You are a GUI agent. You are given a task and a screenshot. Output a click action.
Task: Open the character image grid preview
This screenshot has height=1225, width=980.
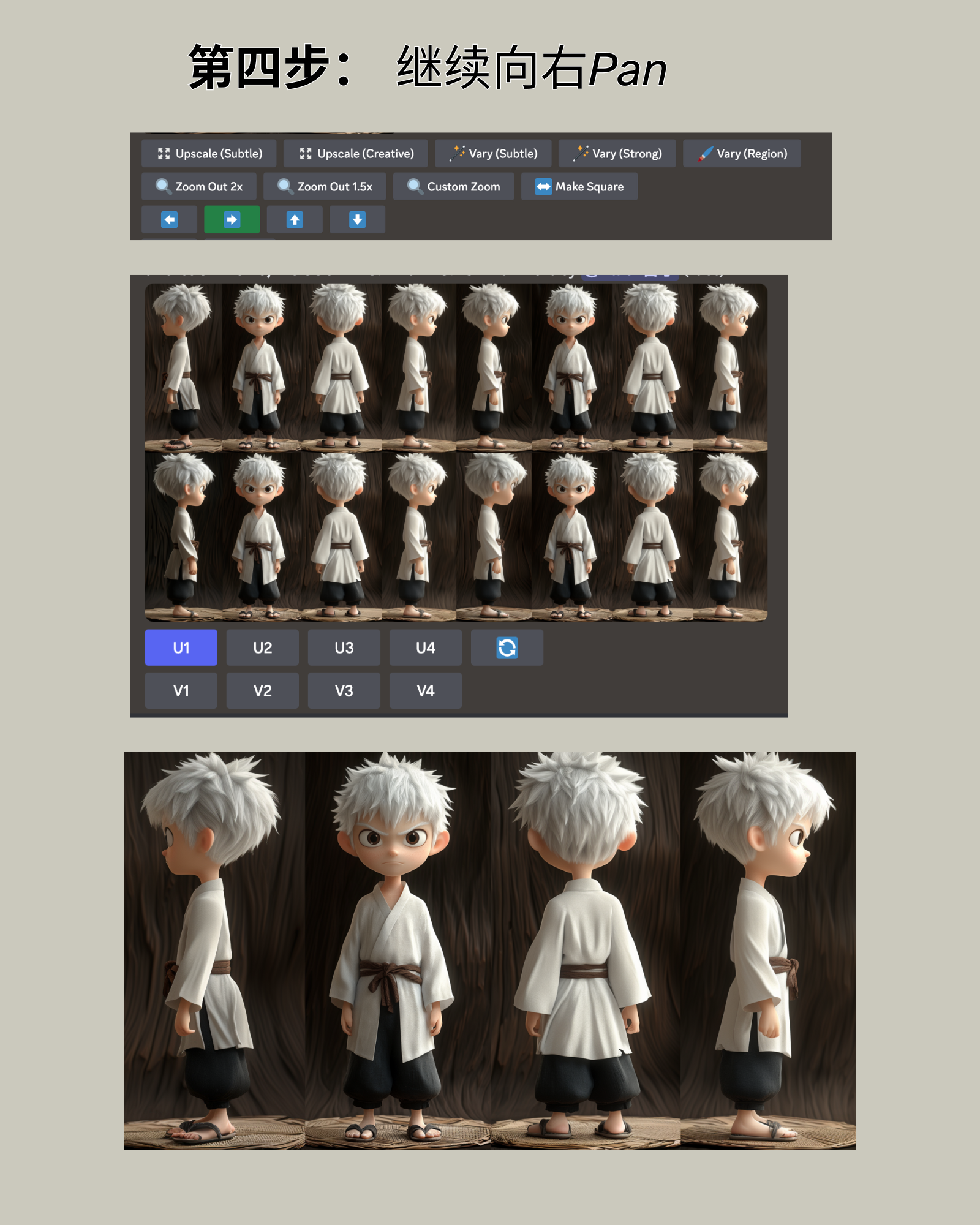456,452
